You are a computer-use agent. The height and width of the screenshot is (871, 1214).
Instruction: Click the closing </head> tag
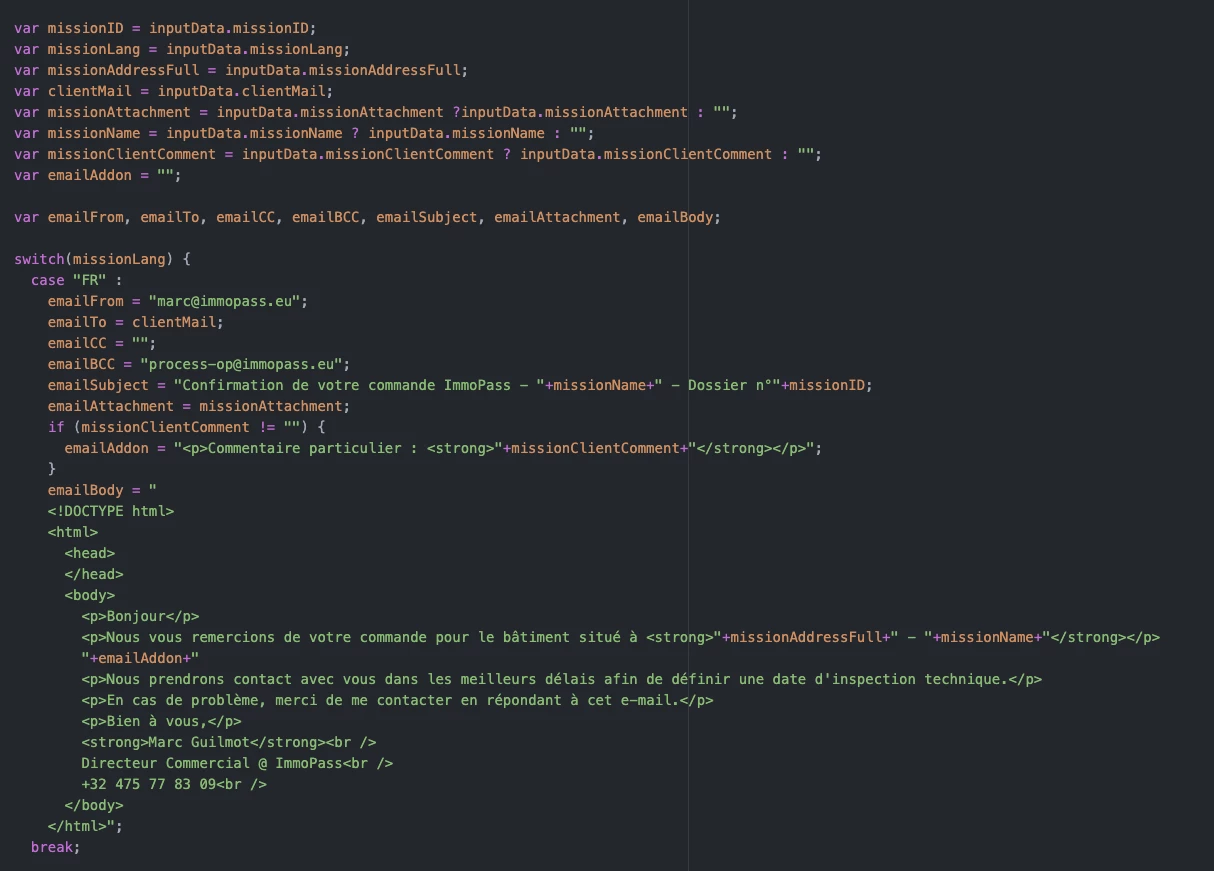(94, 574)
